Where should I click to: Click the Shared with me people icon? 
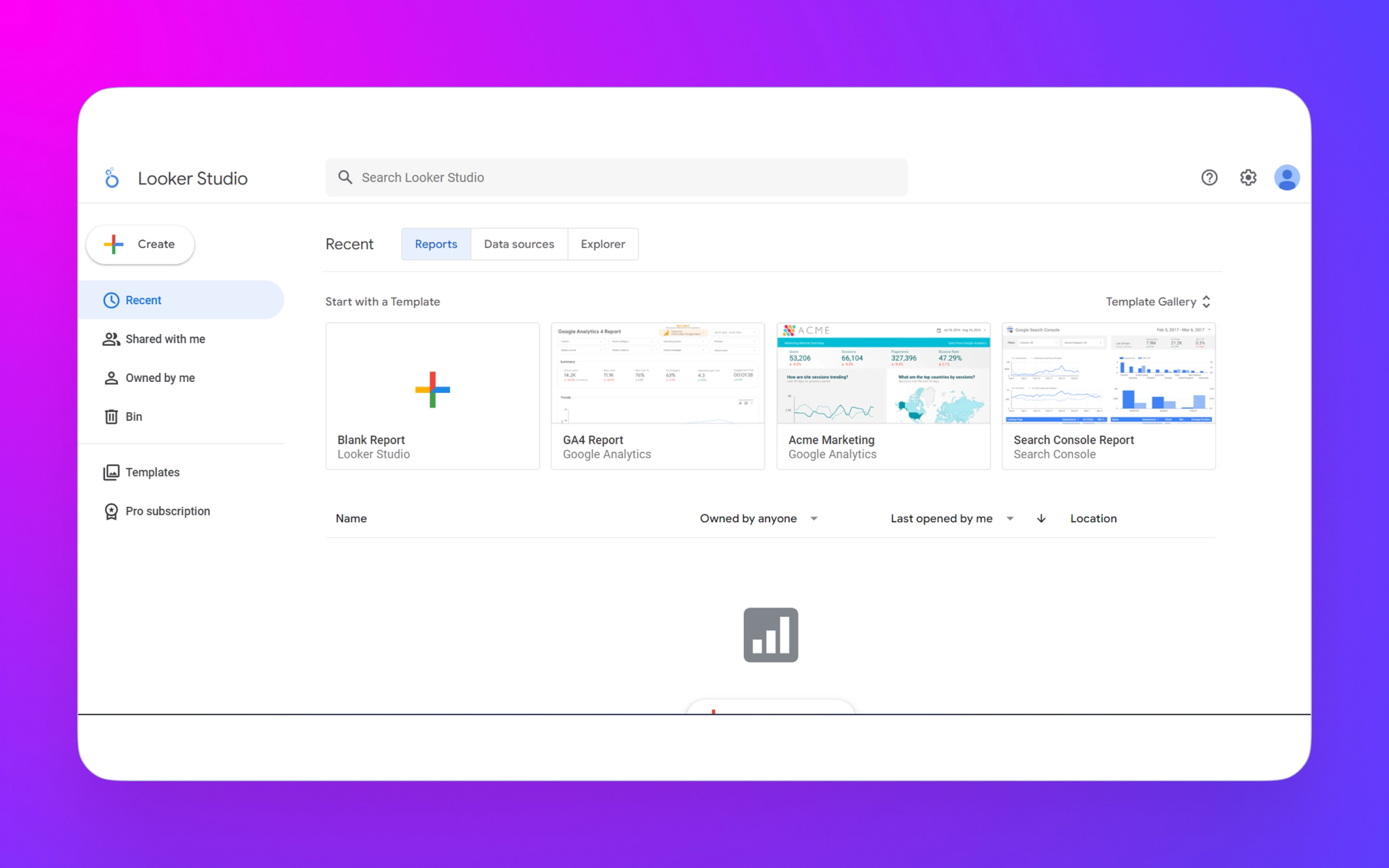(111, 339)
